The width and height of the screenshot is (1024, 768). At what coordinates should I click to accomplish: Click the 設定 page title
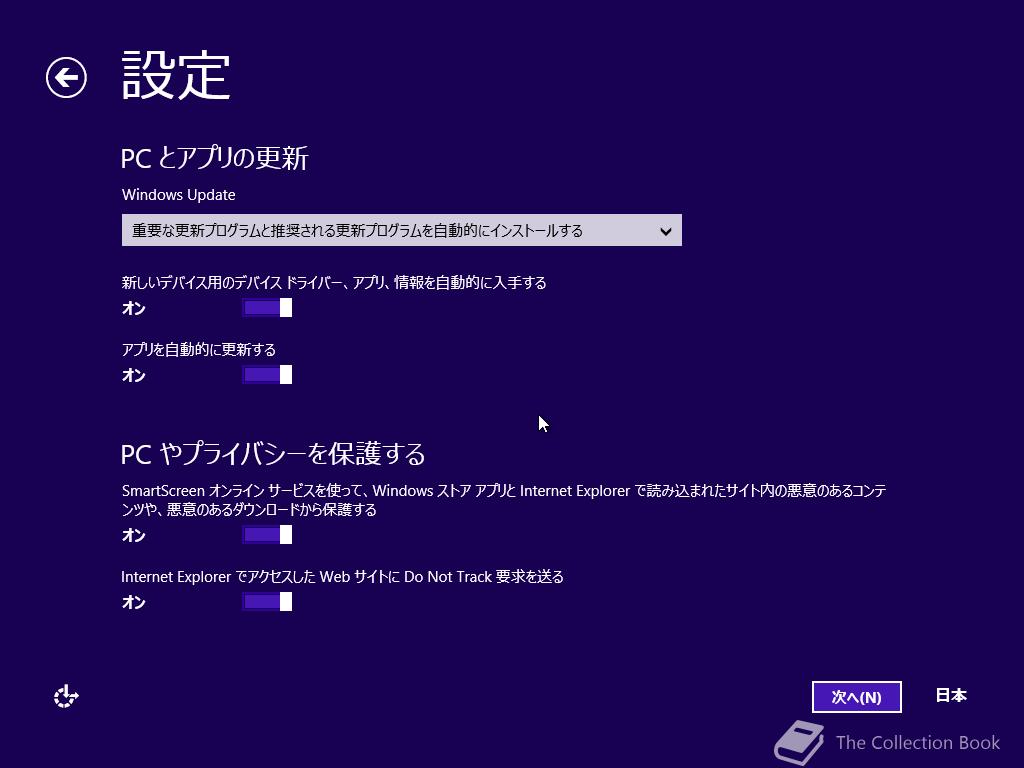pyautogui.click(x=176, y=76)
